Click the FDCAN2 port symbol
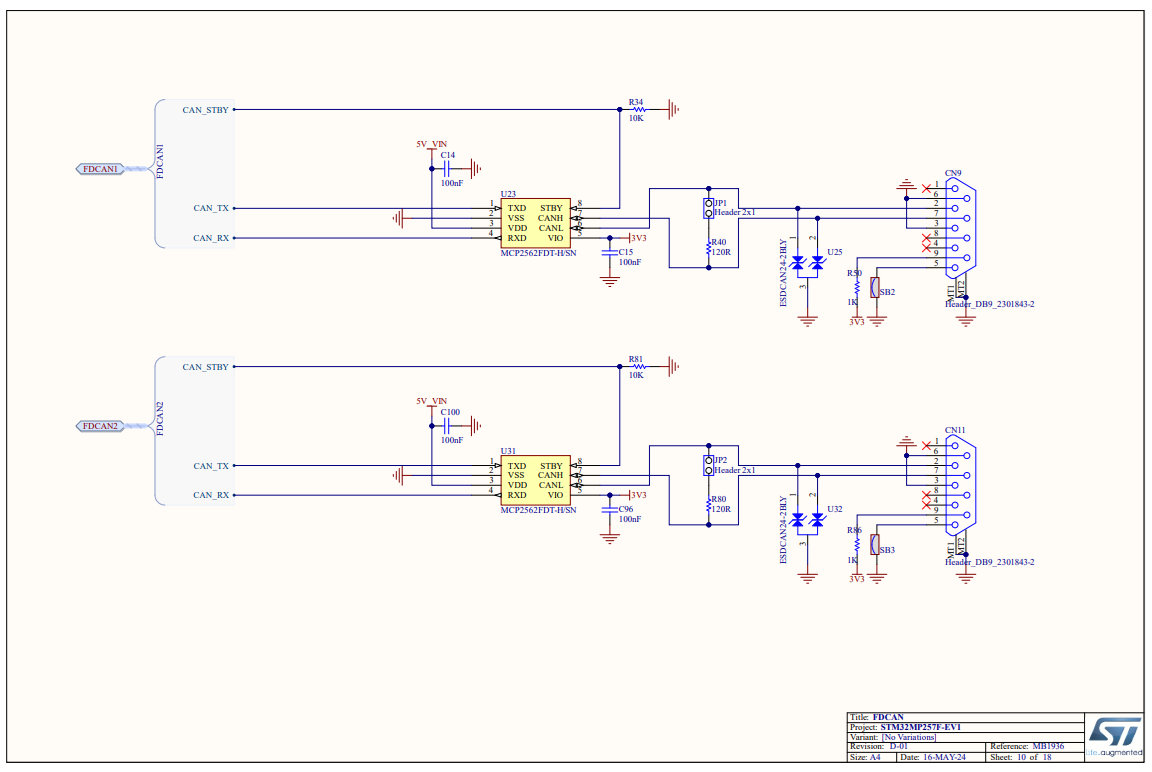The image size is (1152, 772). click(x=100, y=426)
